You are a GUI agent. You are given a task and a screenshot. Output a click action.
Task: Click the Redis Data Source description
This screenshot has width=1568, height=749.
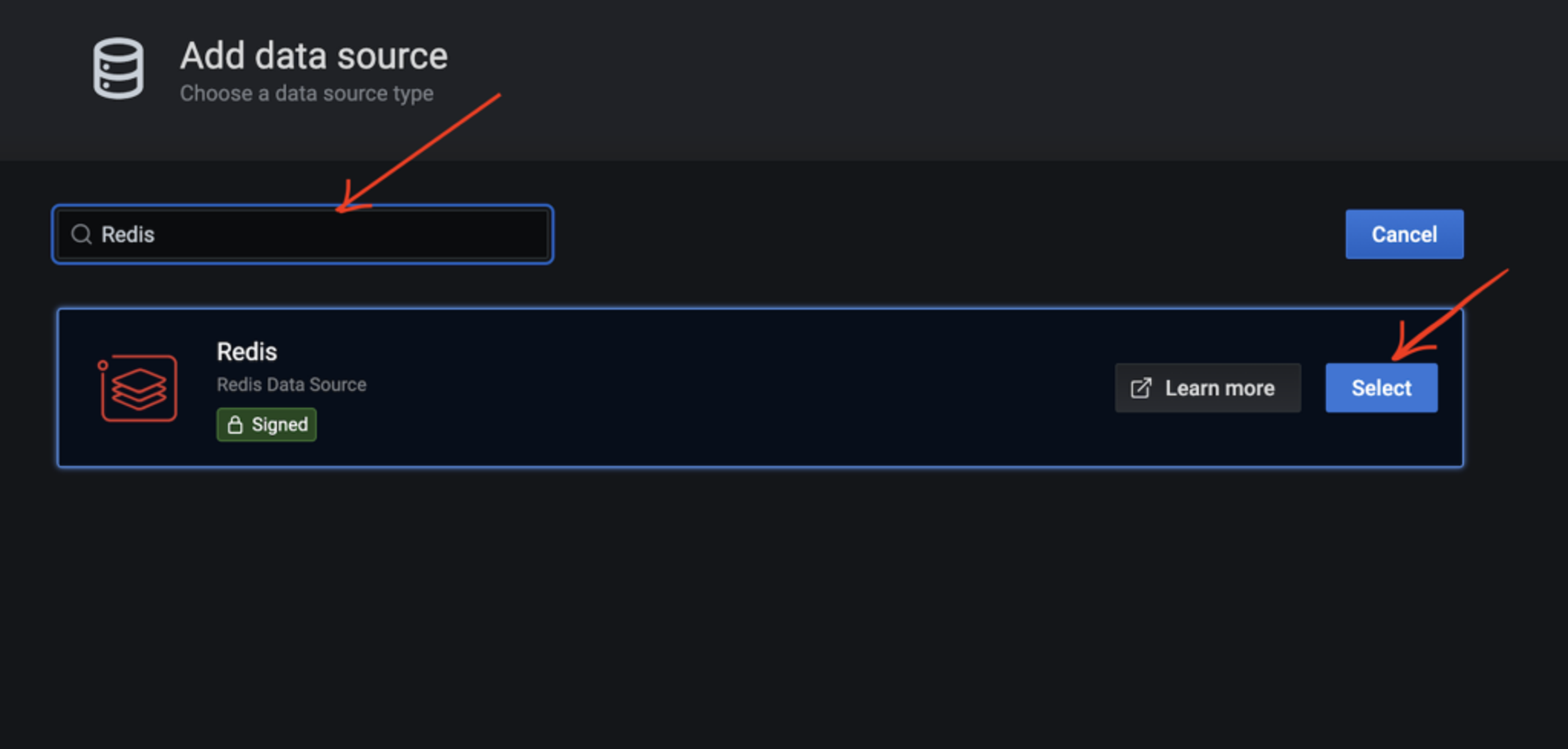(292, 385)
